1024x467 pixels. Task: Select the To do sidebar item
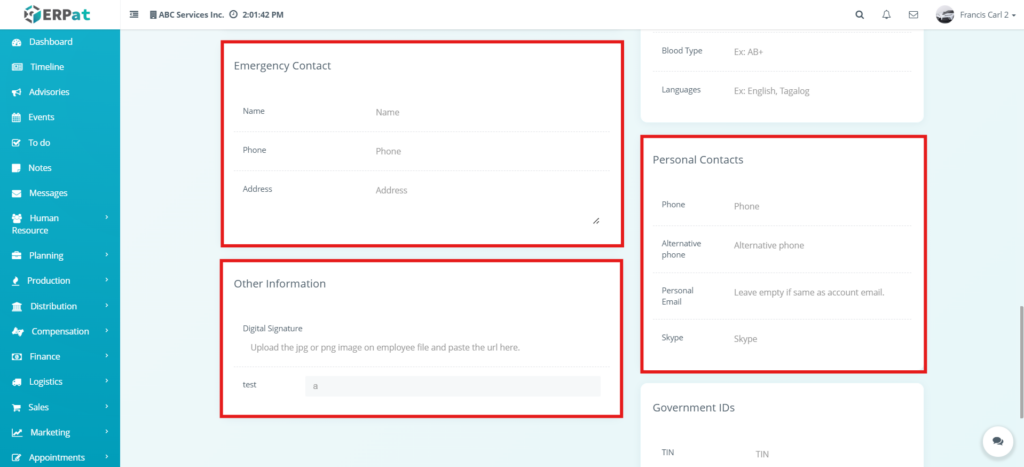[39, 143]
